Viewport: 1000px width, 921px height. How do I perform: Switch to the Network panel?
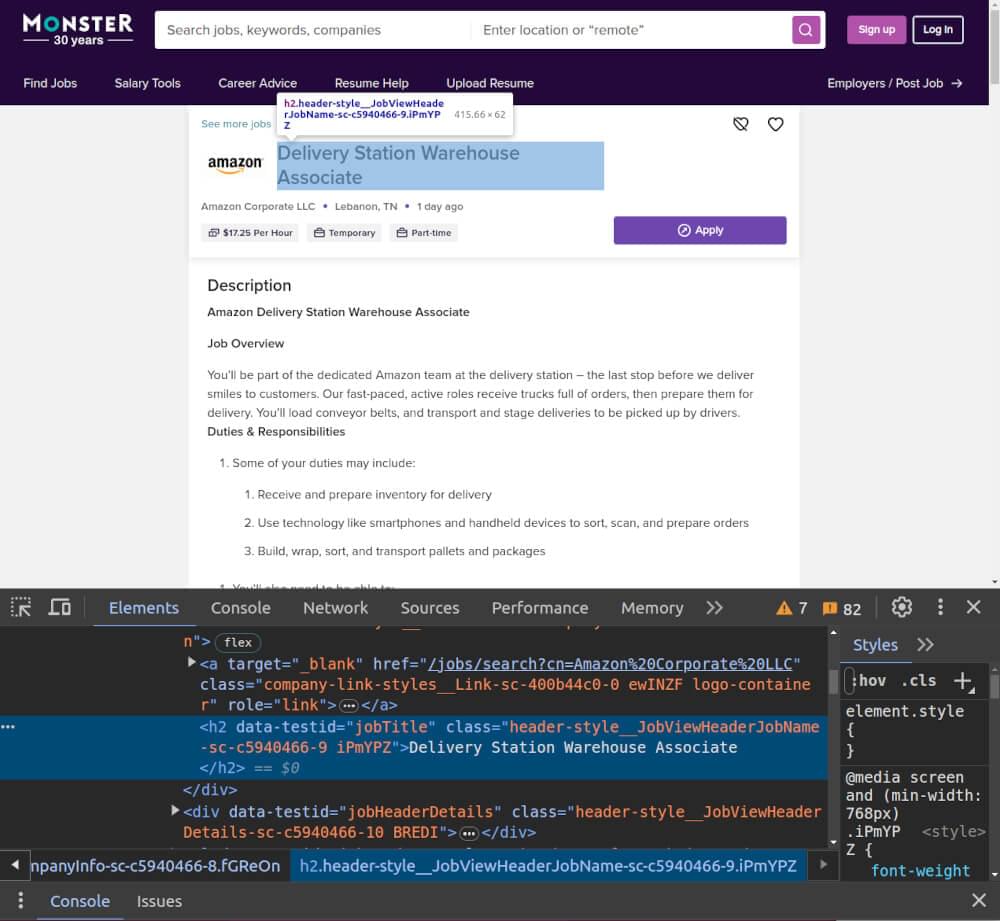(x=335, y=607)
